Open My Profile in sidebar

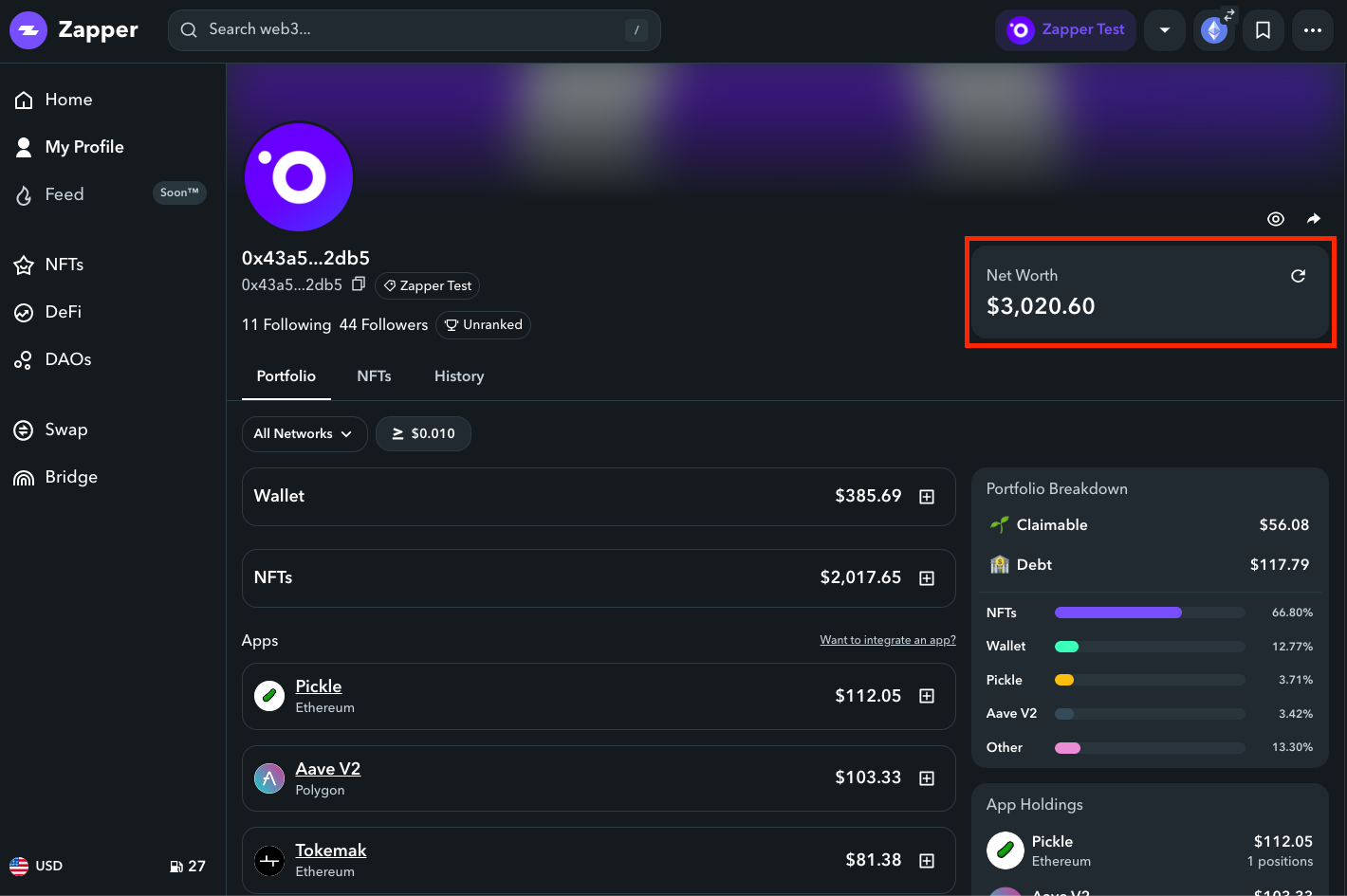click(x=69, y=147)
